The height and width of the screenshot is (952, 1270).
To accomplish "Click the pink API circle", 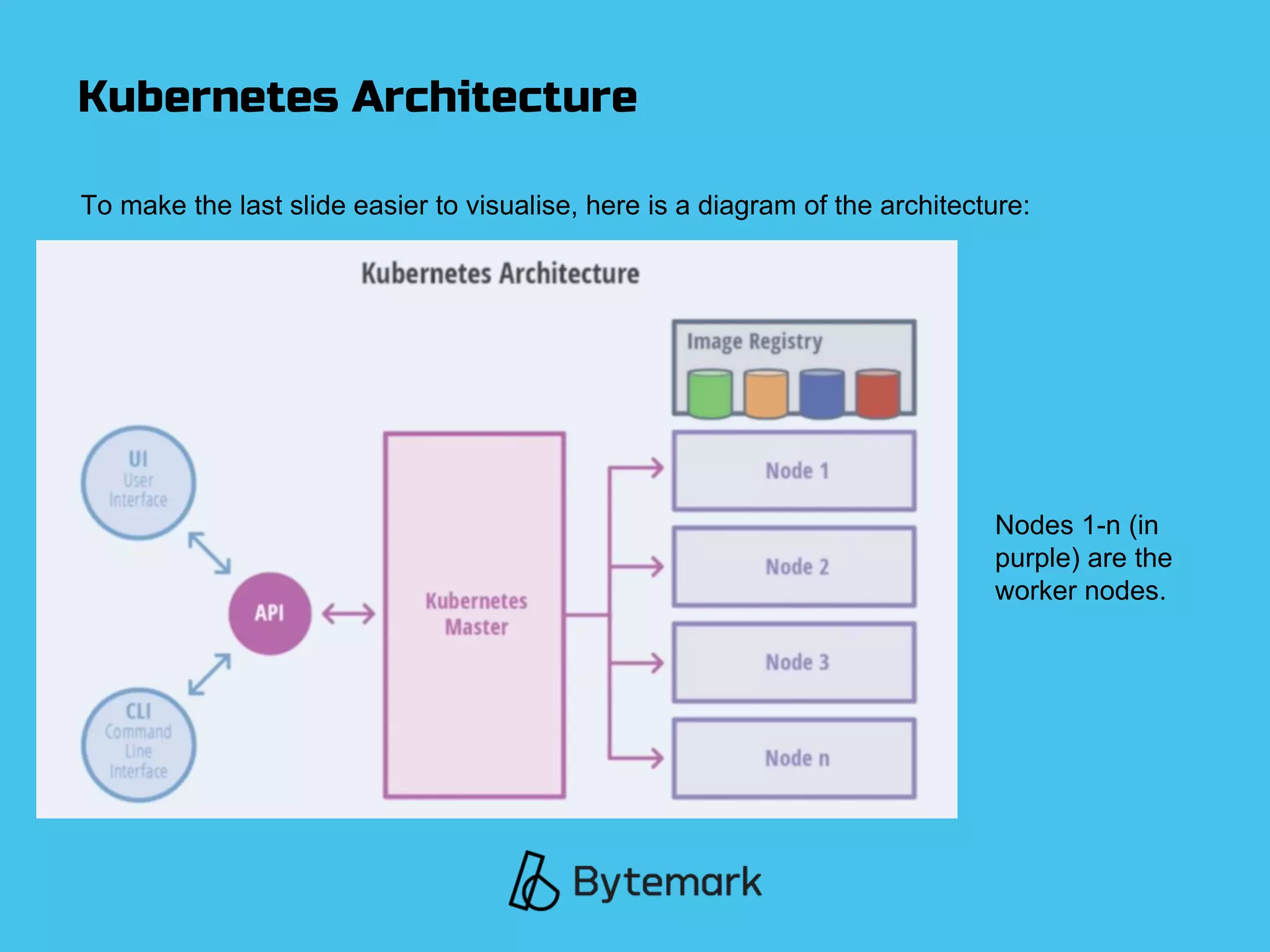I will [x=270, y=613].
